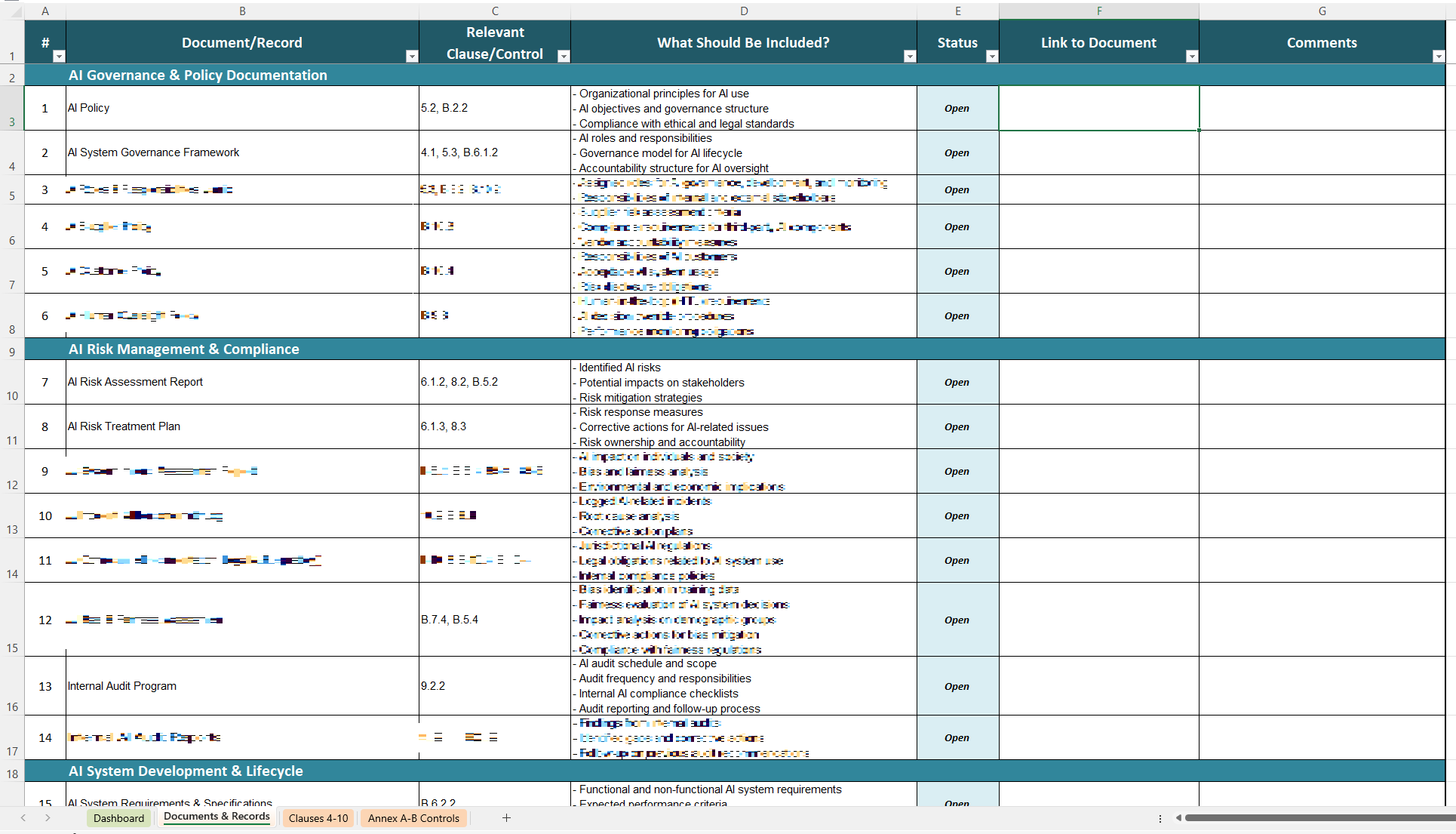
Task: Open the # column filter dropdown
Action: pyautogui.click(x=59, y=57)
